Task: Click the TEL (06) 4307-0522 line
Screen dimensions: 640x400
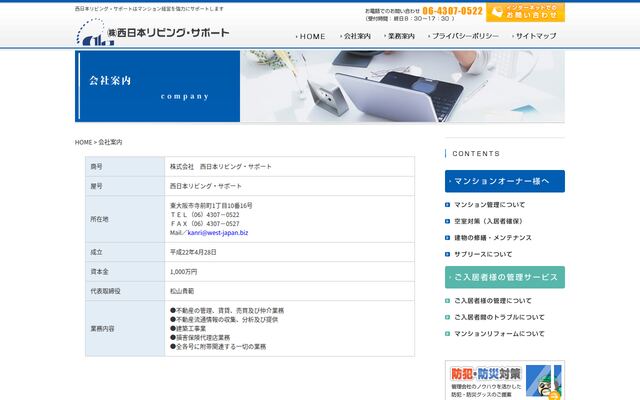Action: [205, 215]
